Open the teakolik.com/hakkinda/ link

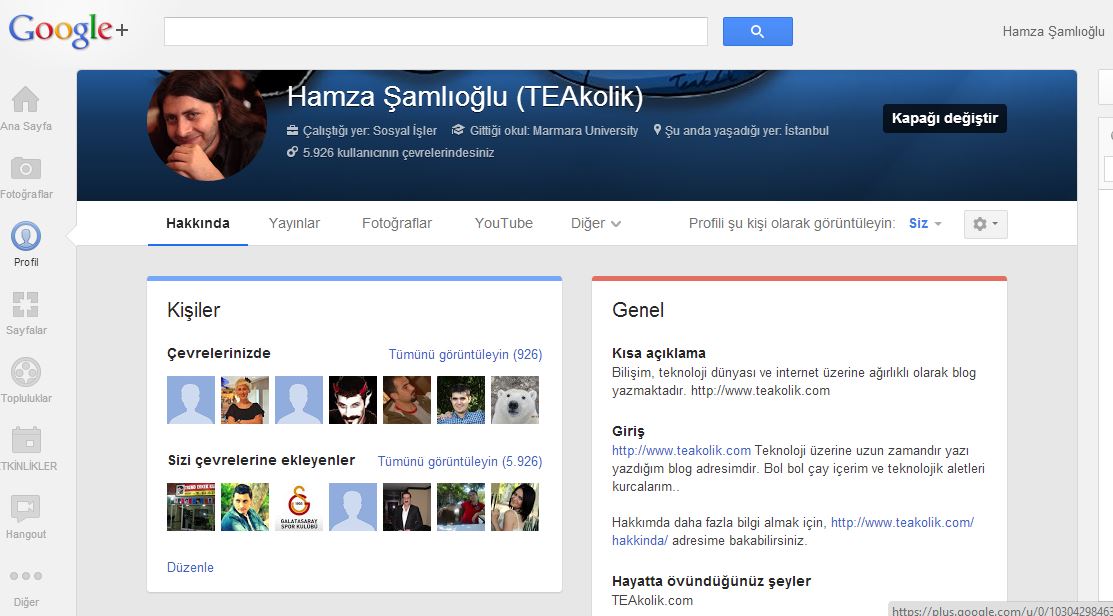point(793,532)
